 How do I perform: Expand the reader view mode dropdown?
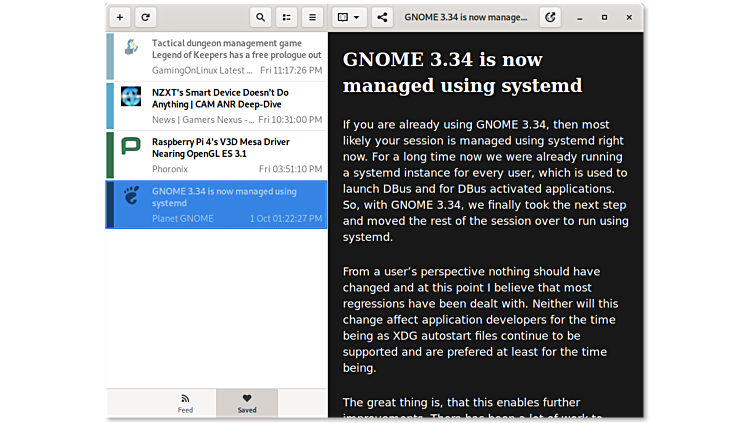tap(348, 17)
